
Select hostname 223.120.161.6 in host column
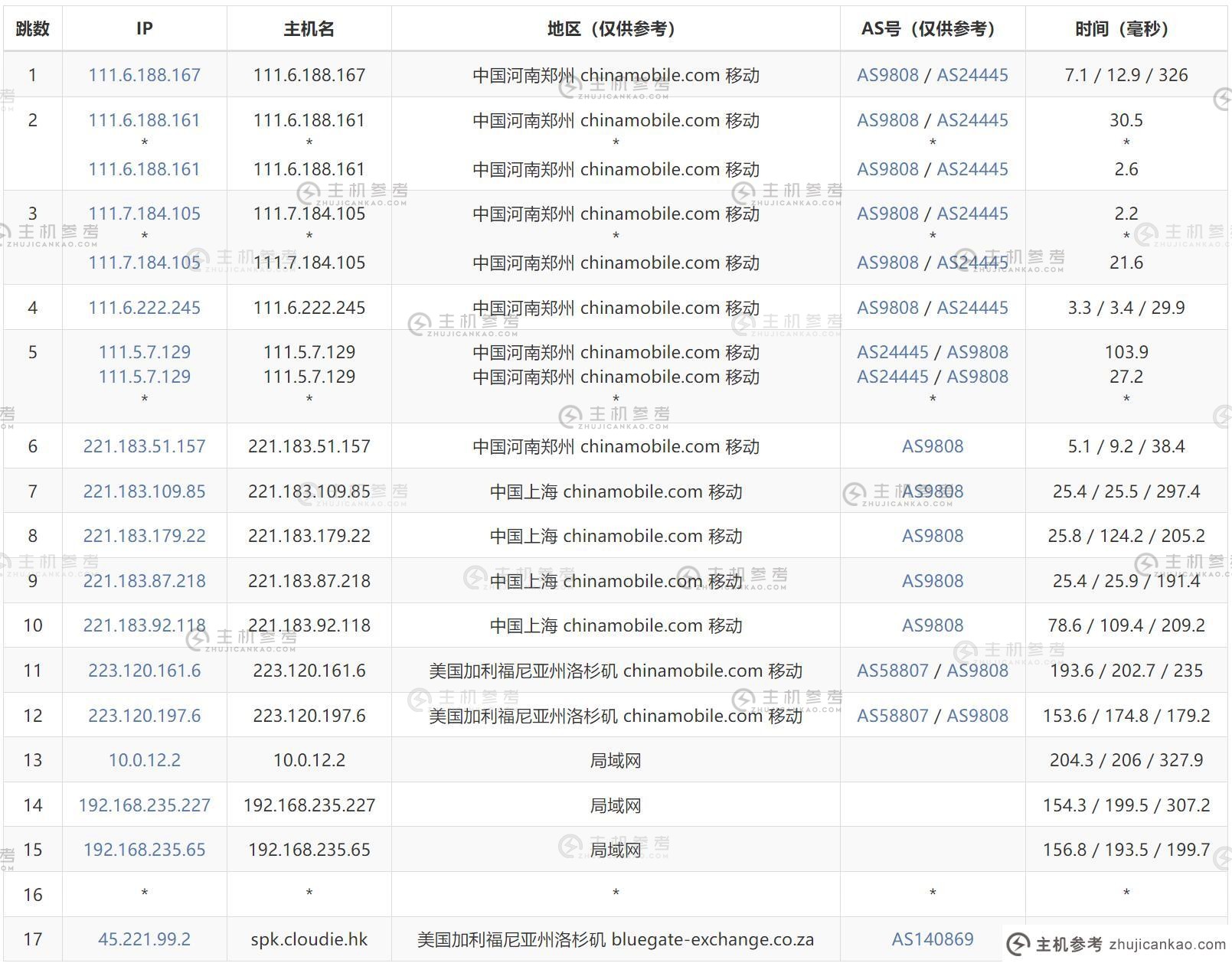tap(309, 671)
